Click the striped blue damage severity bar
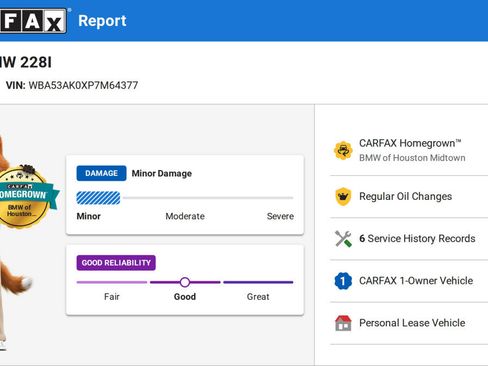488x366 pixels. point(98,198)
